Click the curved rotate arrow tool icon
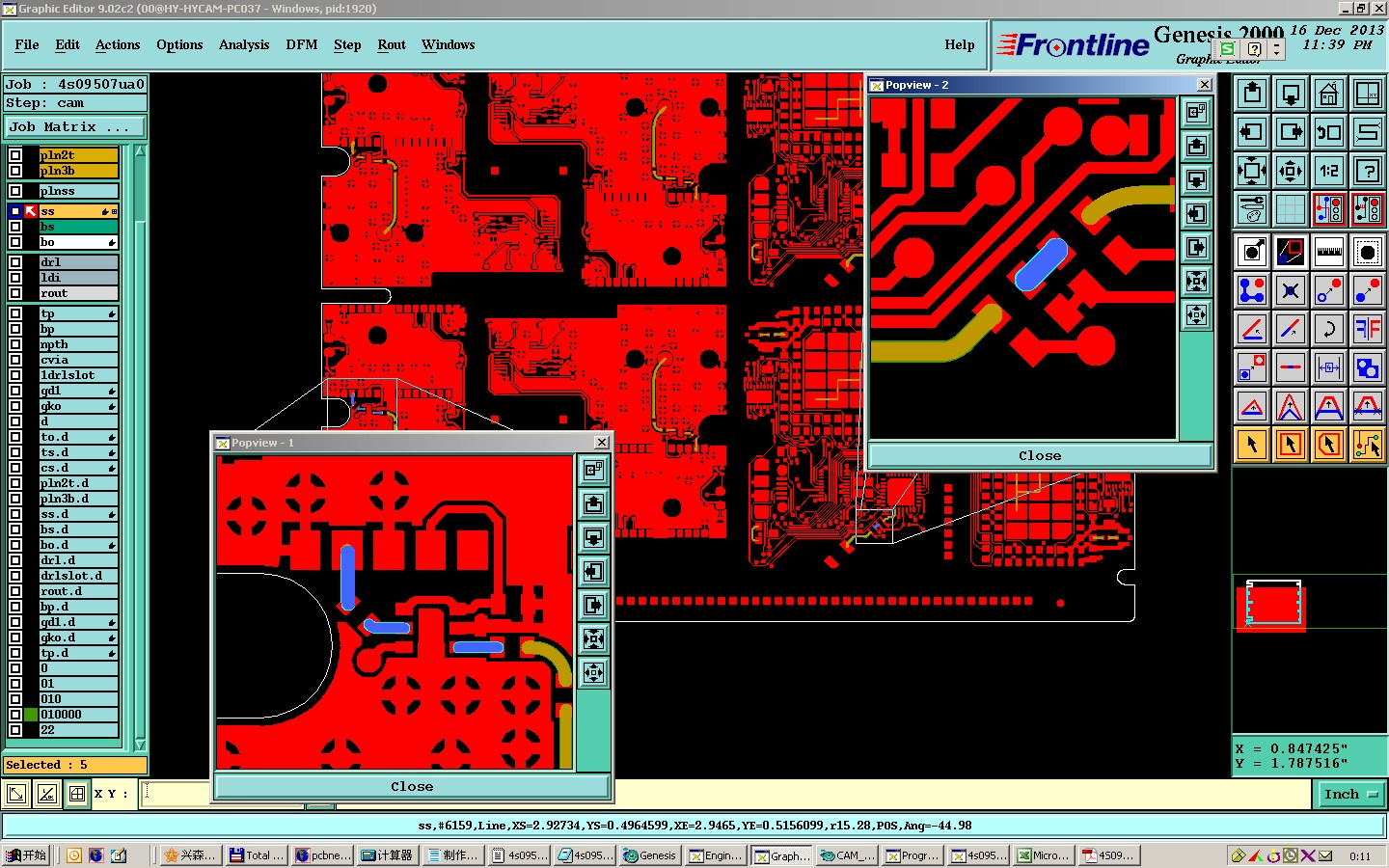 [x=1329, y=329]
